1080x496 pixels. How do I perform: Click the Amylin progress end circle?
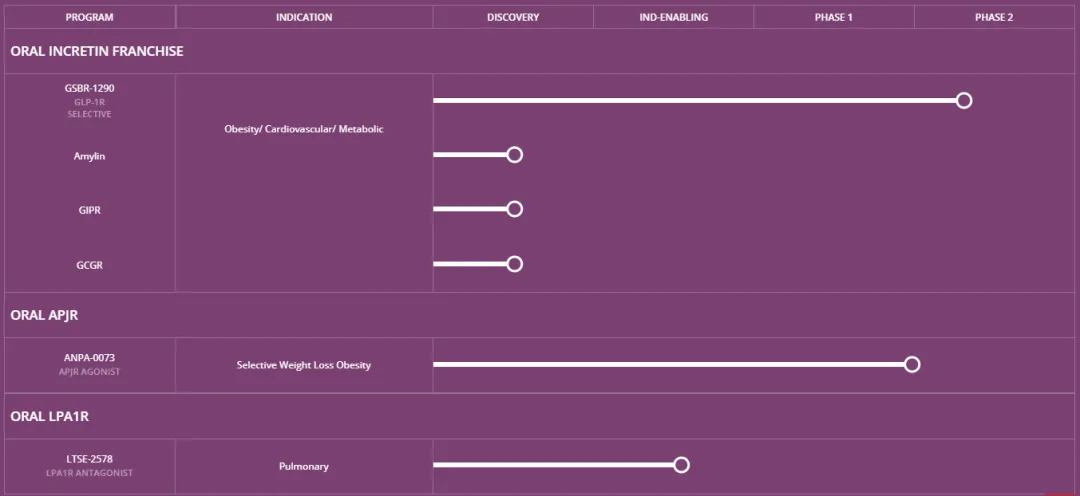pos(515,155)
